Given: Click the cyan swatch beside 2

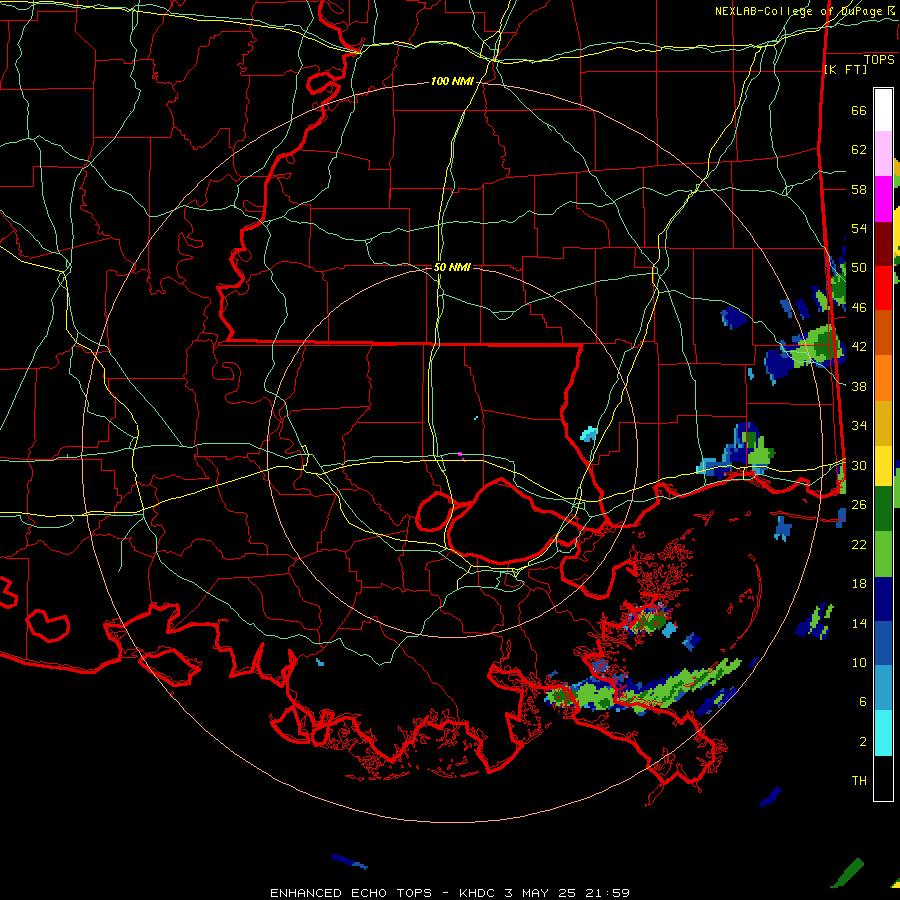Looking at the screenshot, I should (883, 733).
